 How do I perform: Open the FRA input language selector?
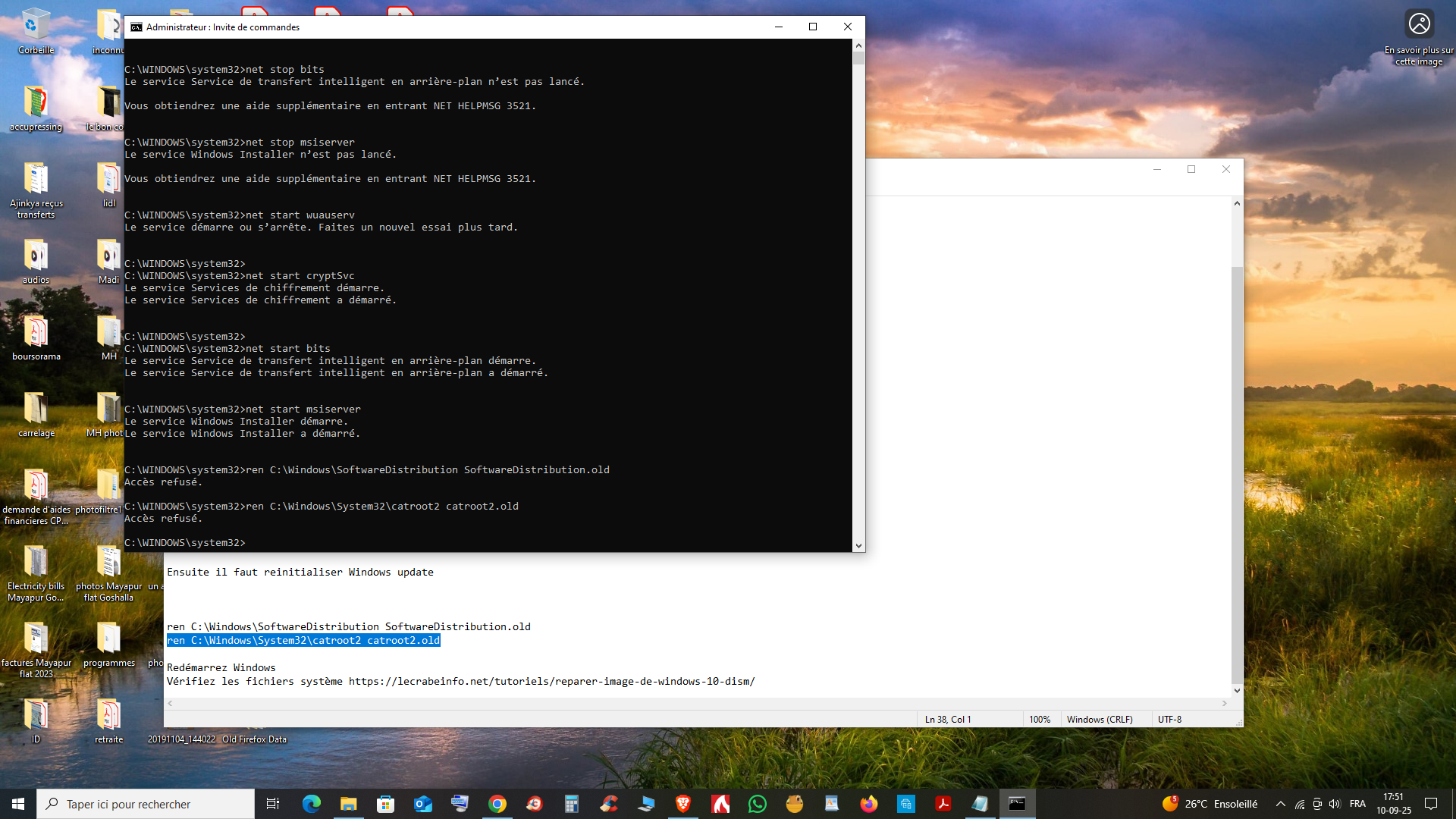click(1357, 804)
